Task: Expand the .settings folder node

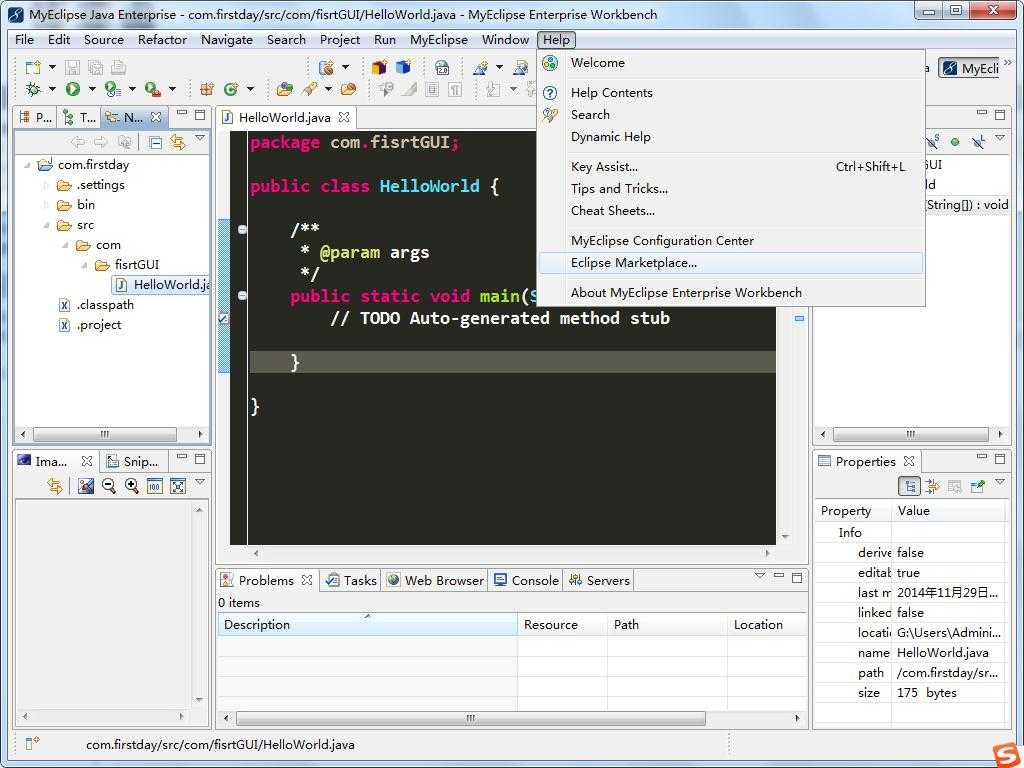Action: click(x=46, y=185)
